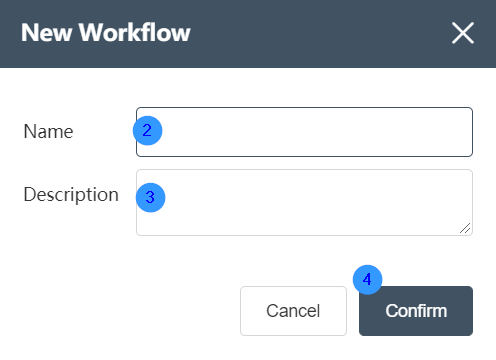
Task: Click the textarea resize grip icon
Action: 465,228
